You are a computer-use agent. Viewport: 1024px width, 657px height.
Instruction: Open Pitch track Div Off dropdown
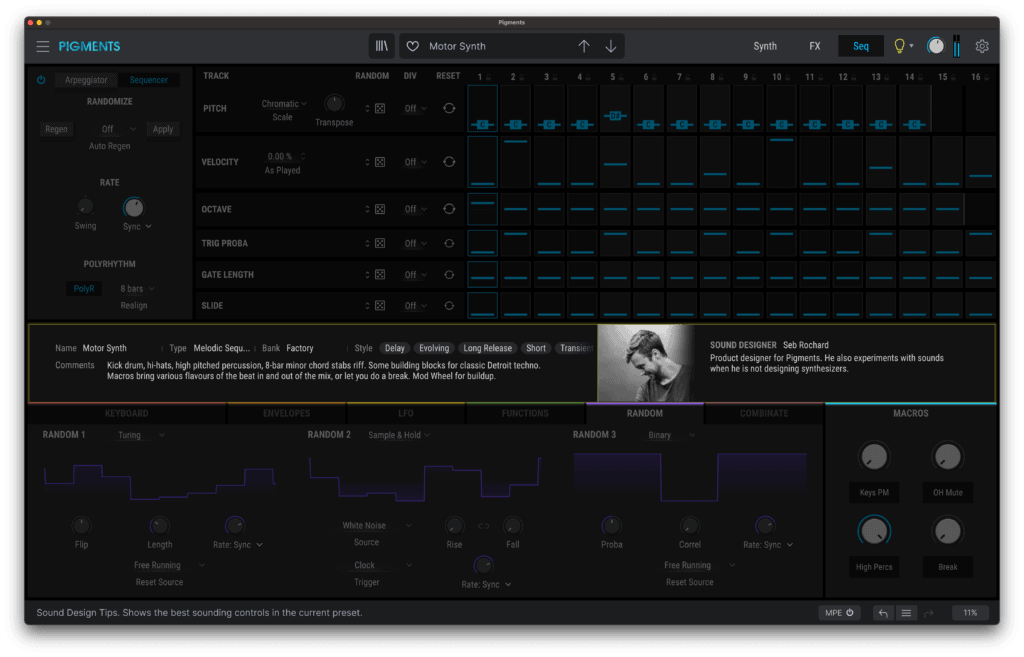(x=415, y=108)
